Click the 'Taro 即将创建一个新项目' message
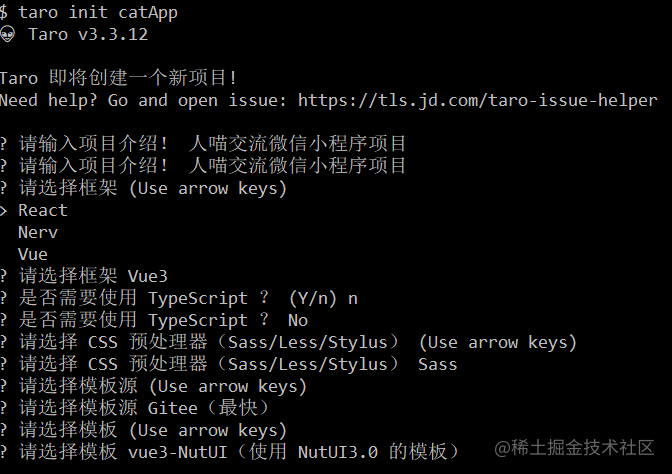Screen dimensions: 672x474 click(118, 78)
